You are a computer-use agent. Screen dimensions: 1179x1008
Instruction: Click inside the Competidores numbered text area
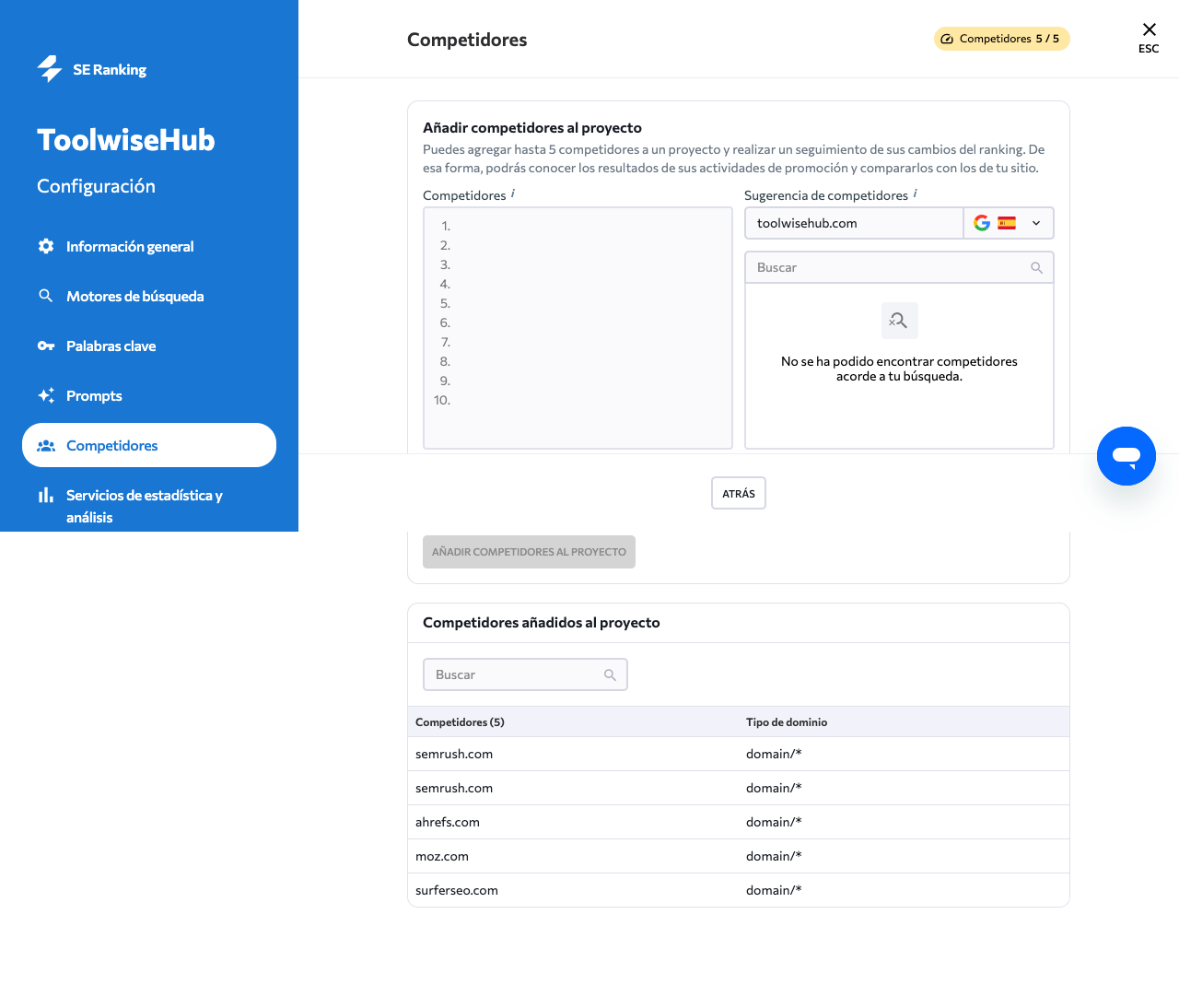(x=578, y=328)
